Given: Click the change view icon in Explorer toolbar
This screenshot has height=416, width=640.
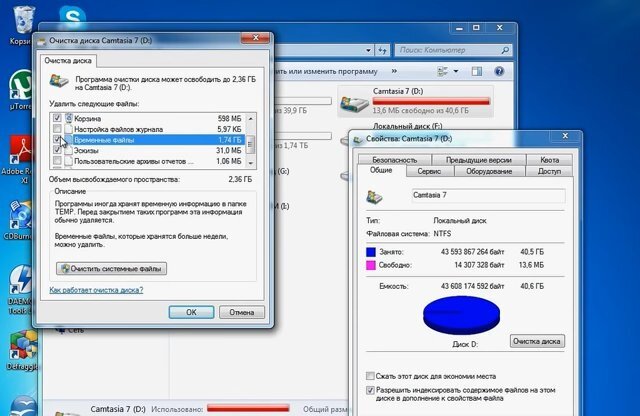Looking at the screenshot, I should (442, 71).
